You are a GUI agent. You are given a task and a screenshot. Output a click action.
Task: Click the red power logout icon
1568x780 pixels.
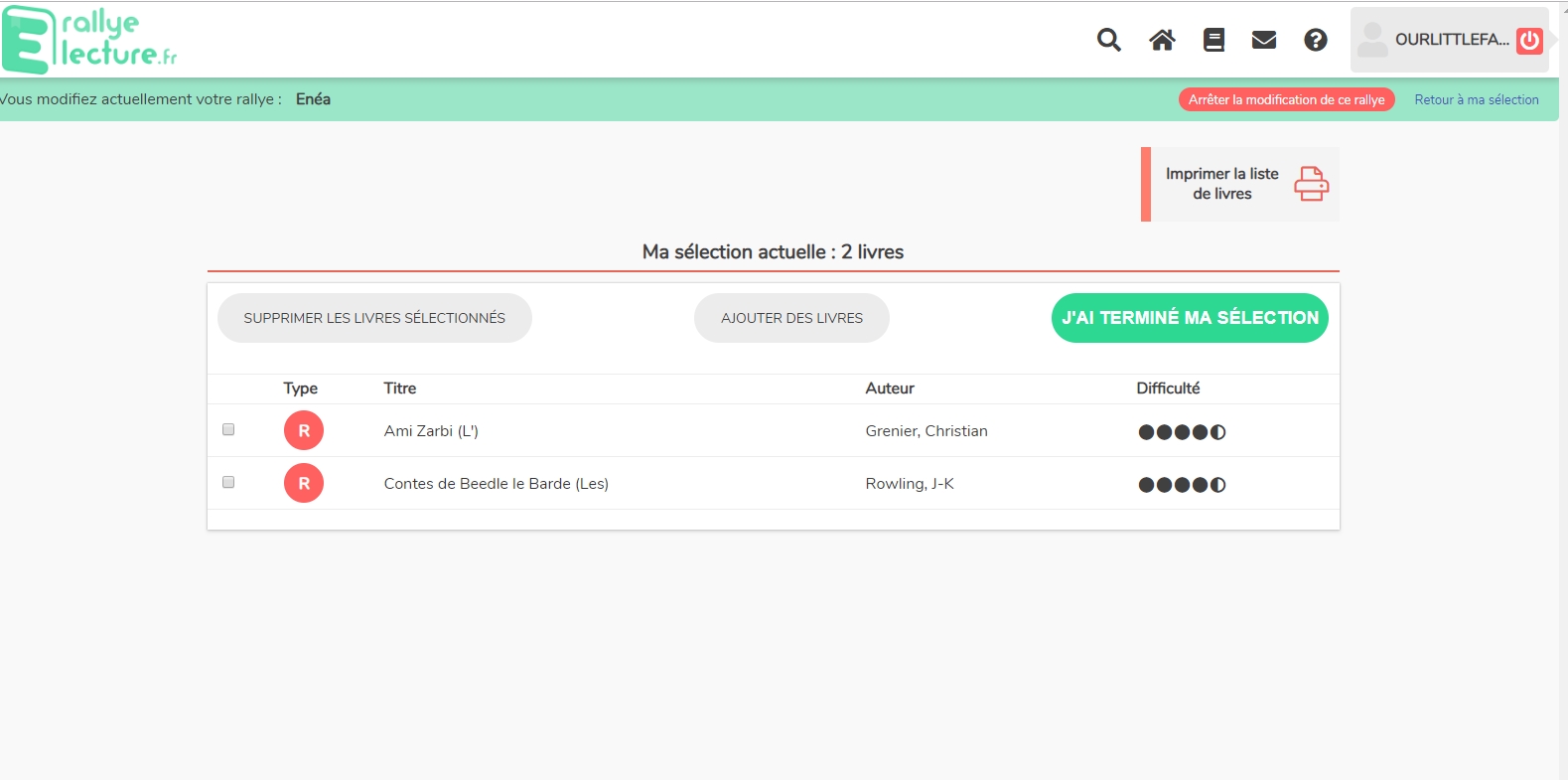[1529, 40]
